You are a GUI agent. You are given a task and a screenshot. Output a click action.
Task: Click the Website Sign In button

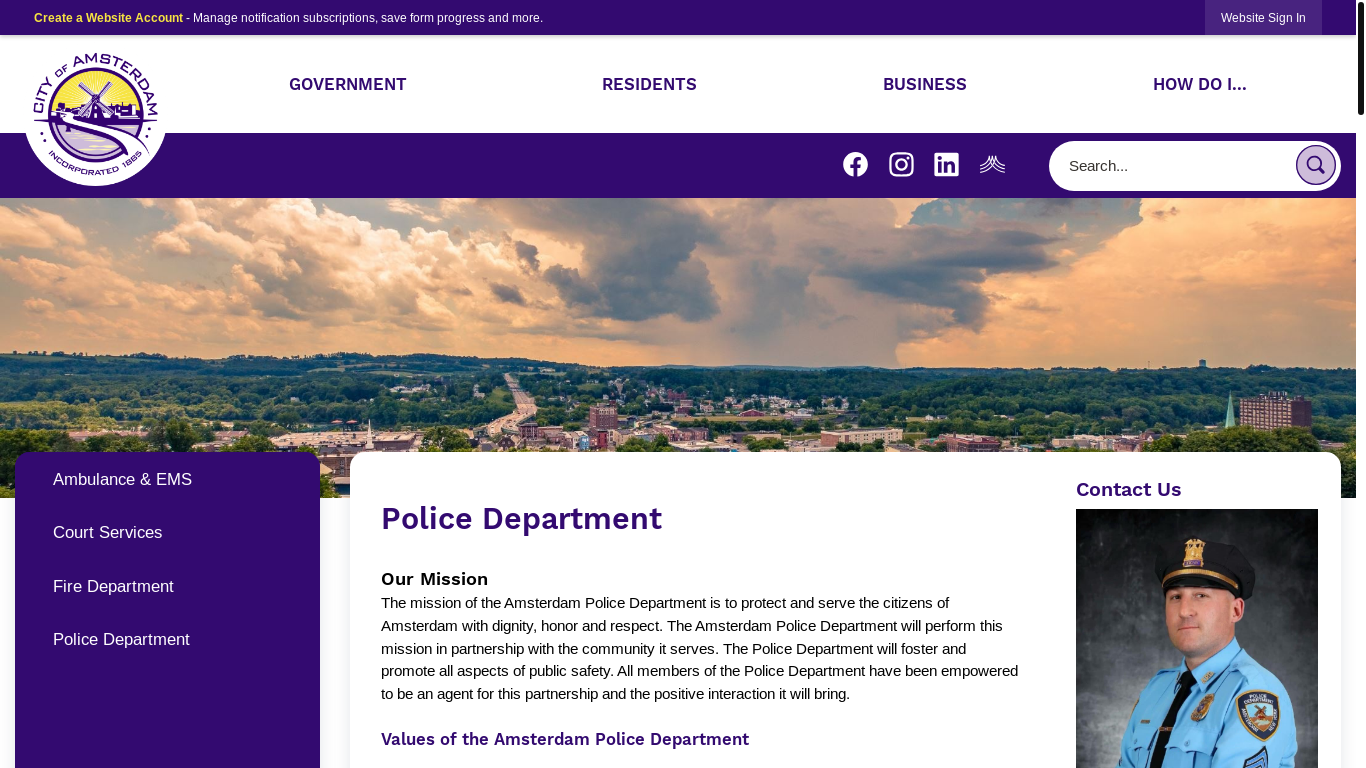coord(1263,18)
